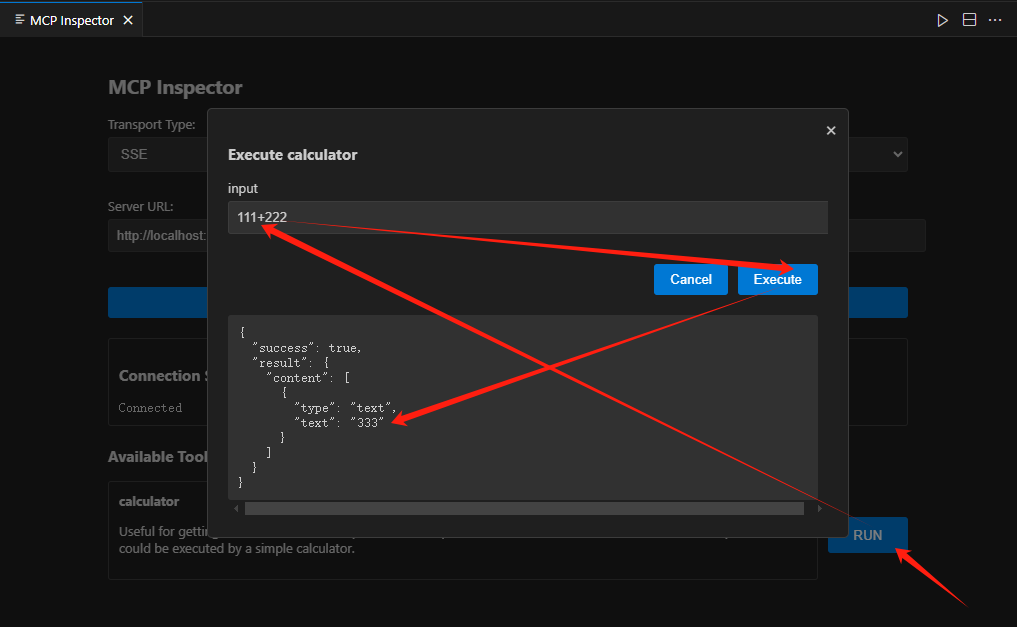1017x627 pixels.
Task: Click the "text": "333" result line
Action: coord(339,423)
